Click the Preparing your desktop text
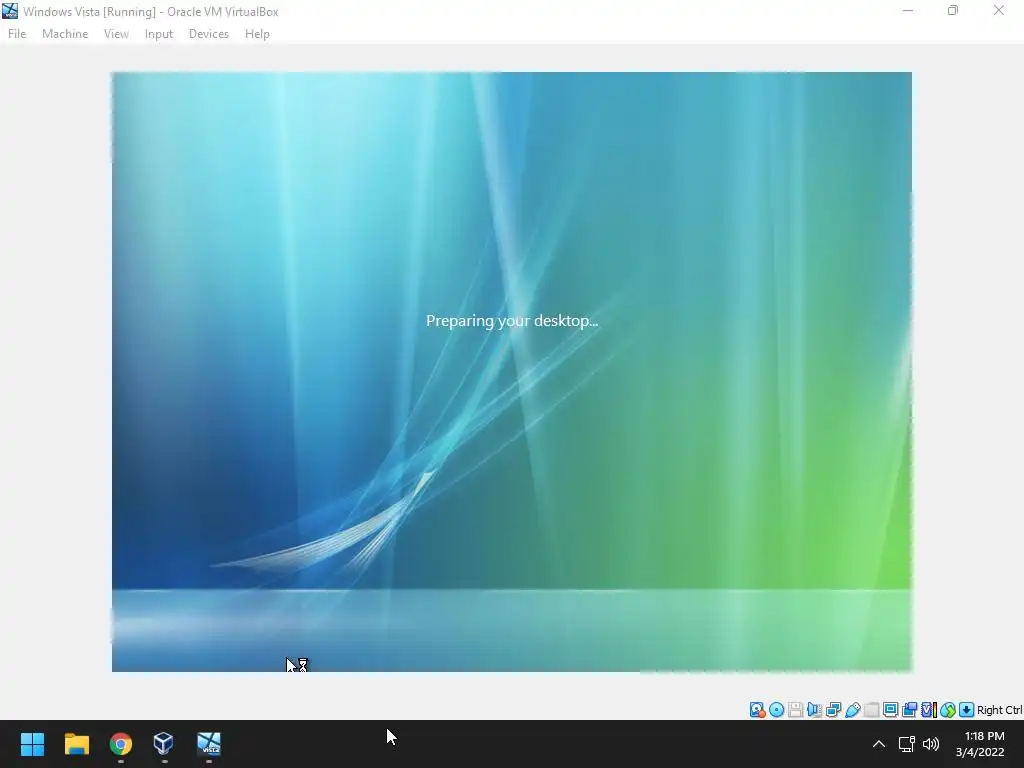Screen dimensions: 1024x768 point(511,321)
